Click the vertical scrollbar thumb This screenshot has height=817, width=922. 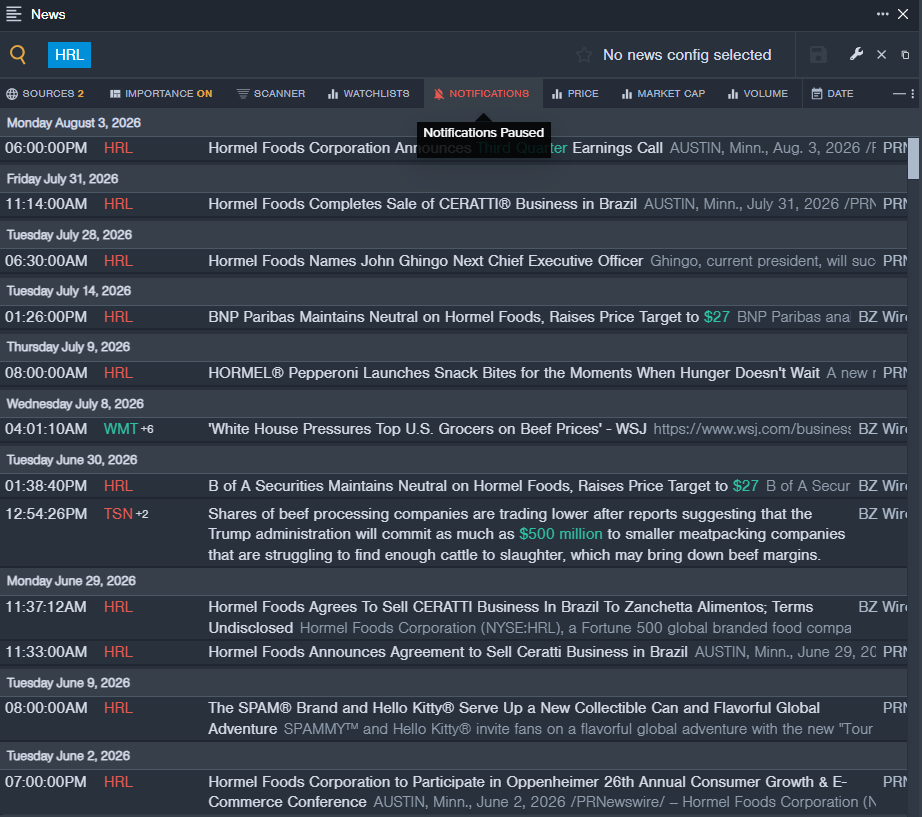(913, 158)
